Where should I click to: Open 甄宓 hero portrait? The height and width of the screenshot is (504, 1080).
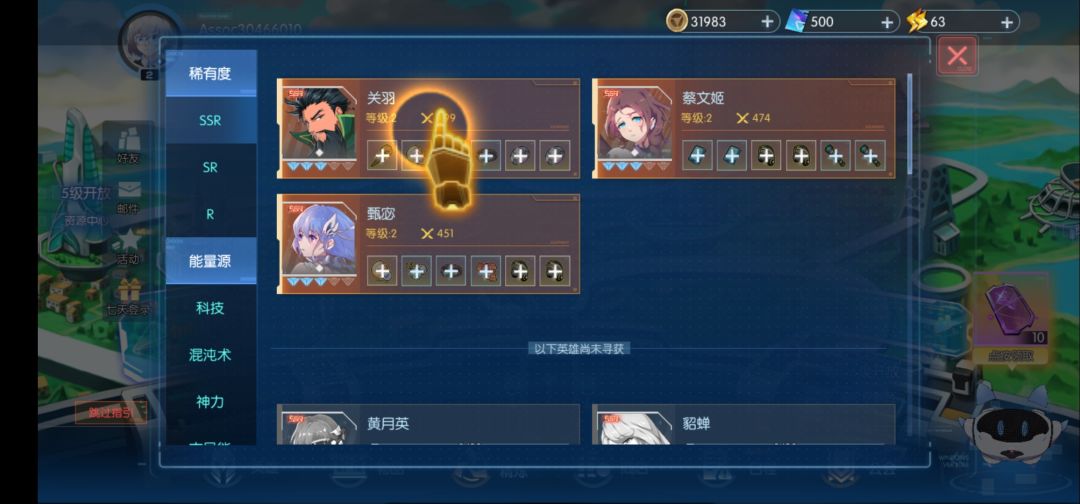tap(319, 240)
